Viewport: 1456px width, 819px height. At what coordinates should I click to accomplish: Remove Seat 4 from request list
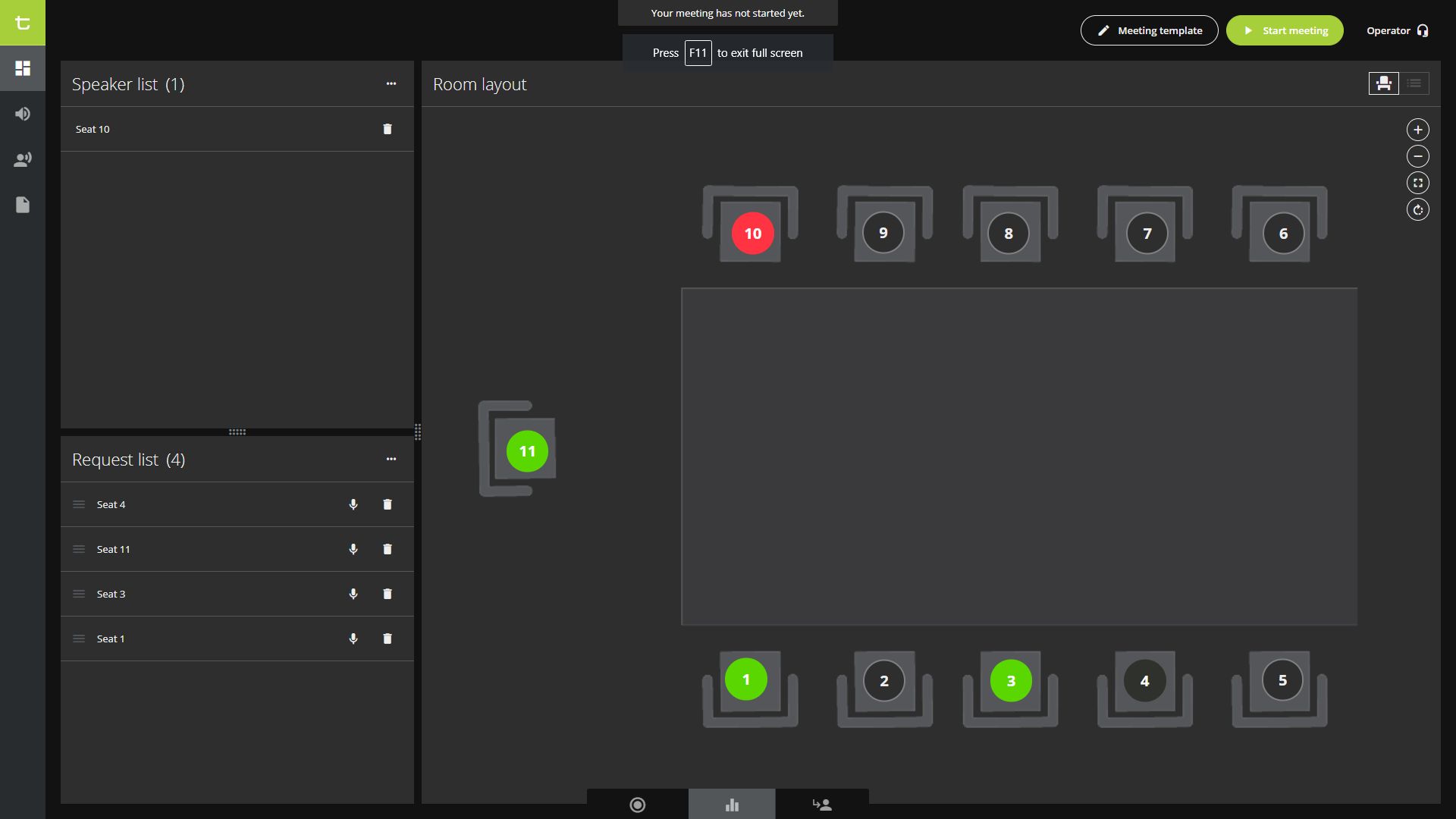(x=388, y=504)
